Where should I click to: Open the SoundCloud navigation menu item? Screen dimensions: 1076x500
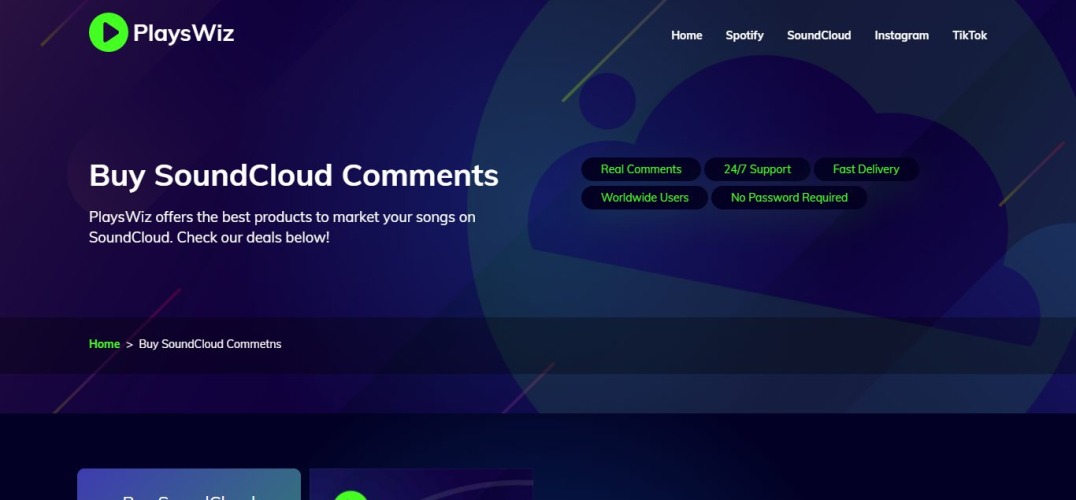click(819, 36)
